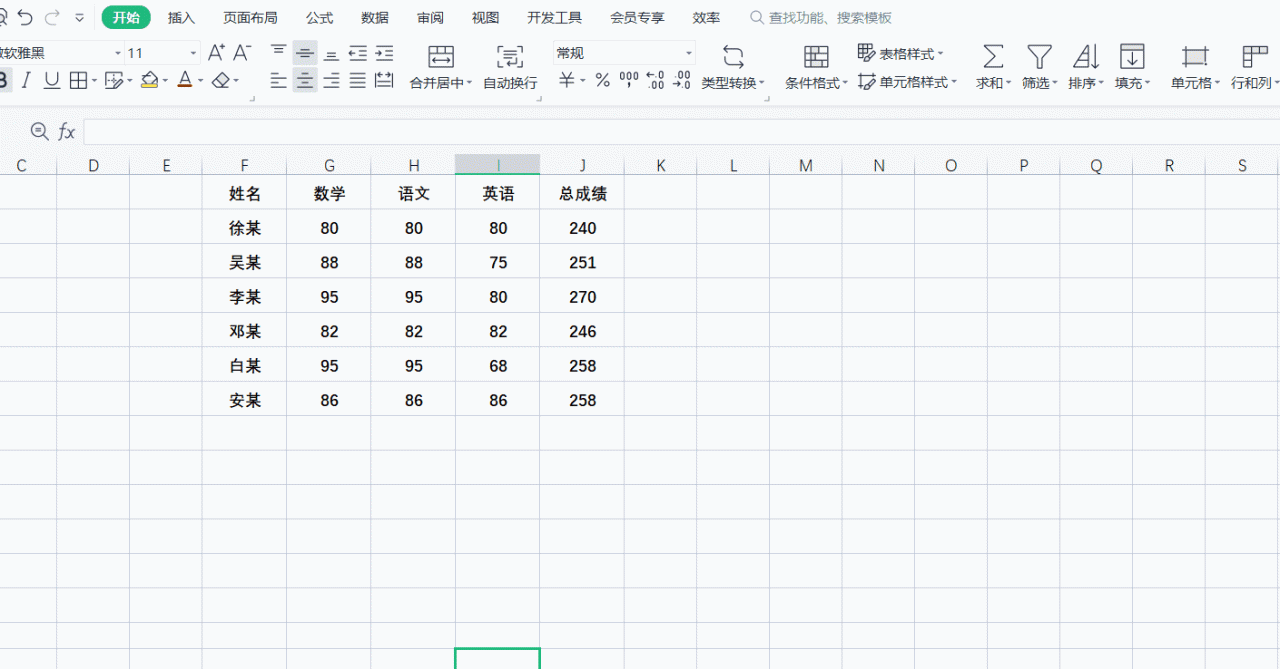Click the formula bar input field
This screenshot has height=669, width=1280.
click(681, 131)
